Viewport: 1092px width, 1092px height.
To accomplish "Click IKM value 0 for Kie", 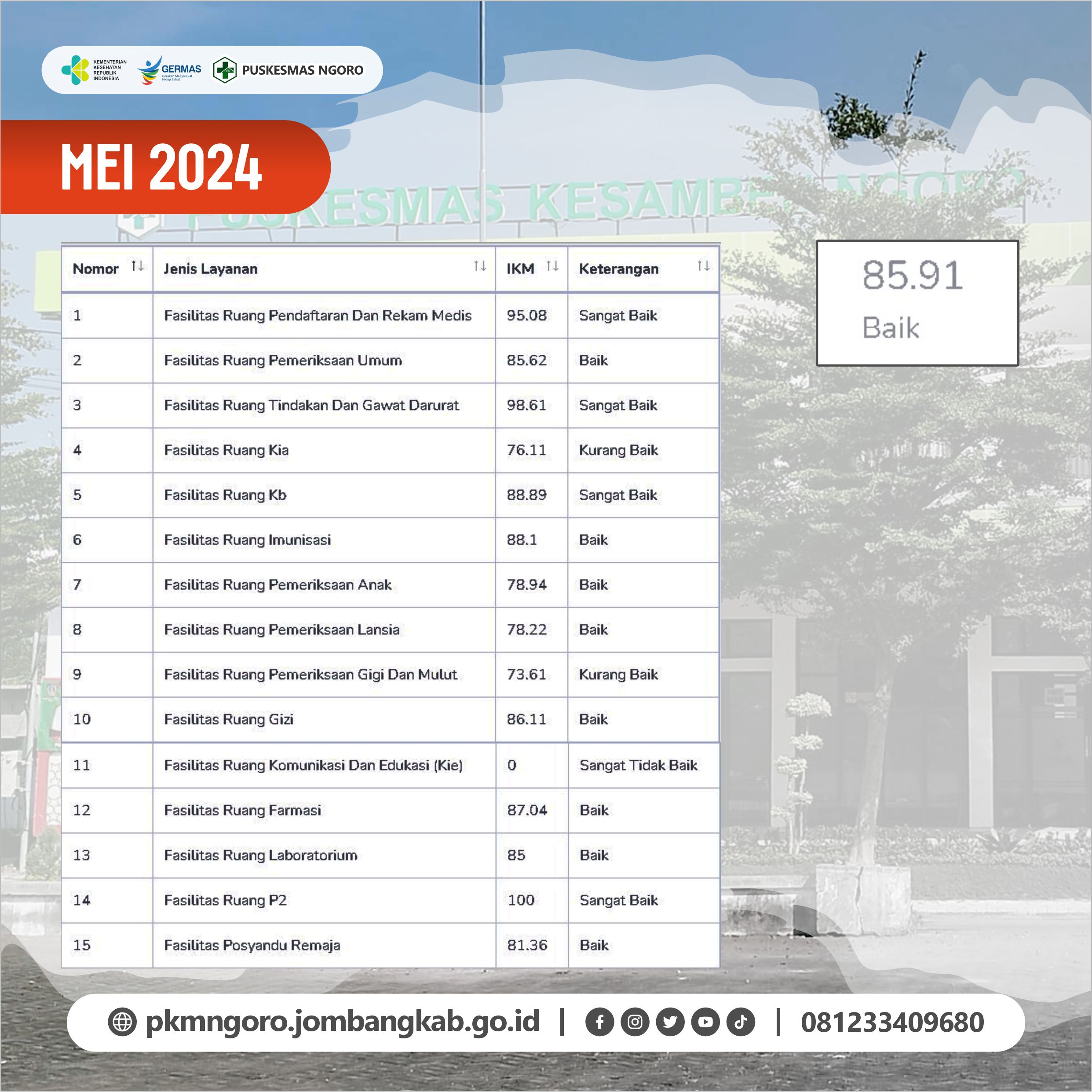I will click(512, 765).
